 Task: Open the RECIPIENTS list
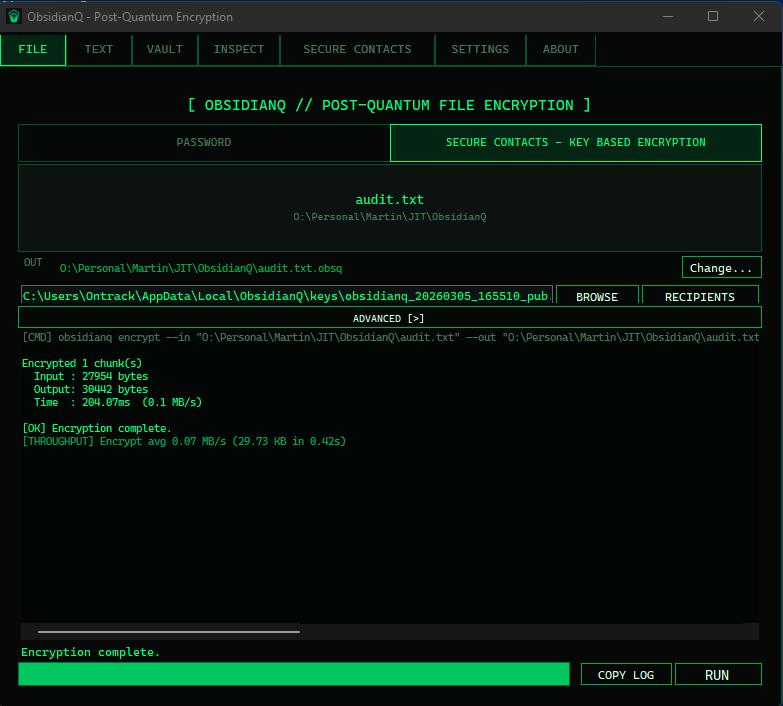click(x=700, y=296)
